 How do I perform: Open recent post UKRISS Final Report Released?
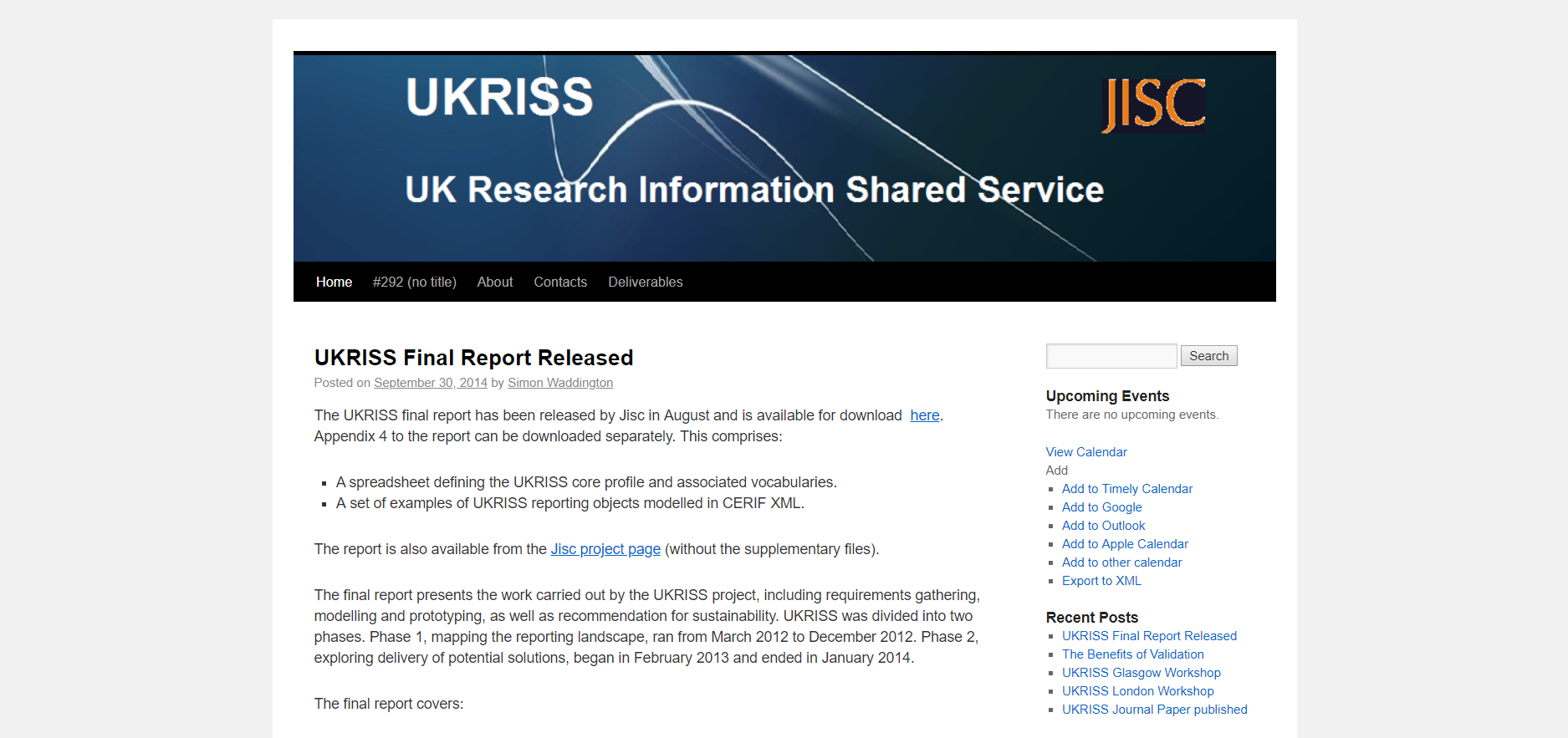point(1149,636)
